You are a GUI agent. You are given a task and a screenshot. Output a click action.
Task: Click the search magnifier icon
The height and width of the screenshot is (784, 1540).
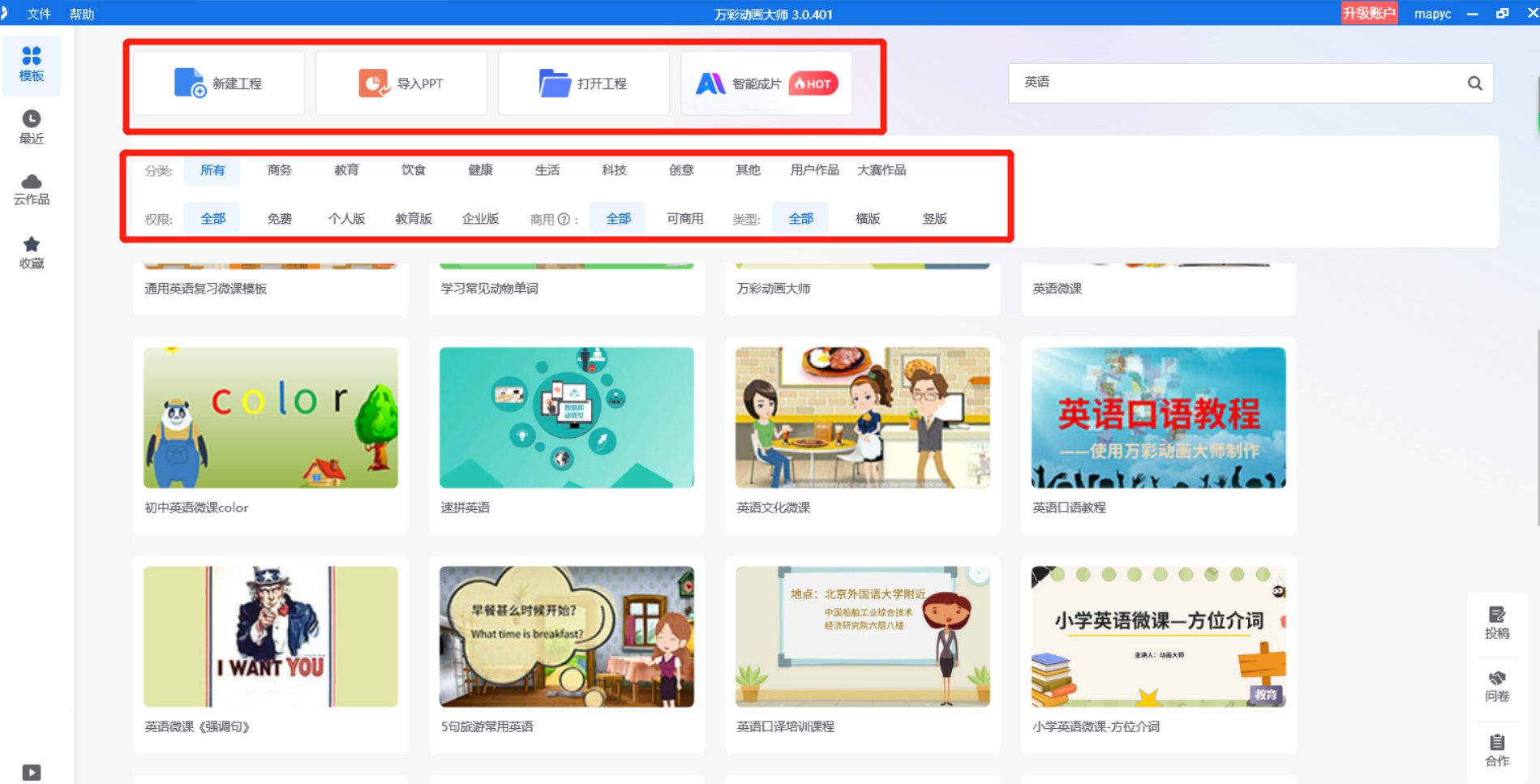[1474, 83]
